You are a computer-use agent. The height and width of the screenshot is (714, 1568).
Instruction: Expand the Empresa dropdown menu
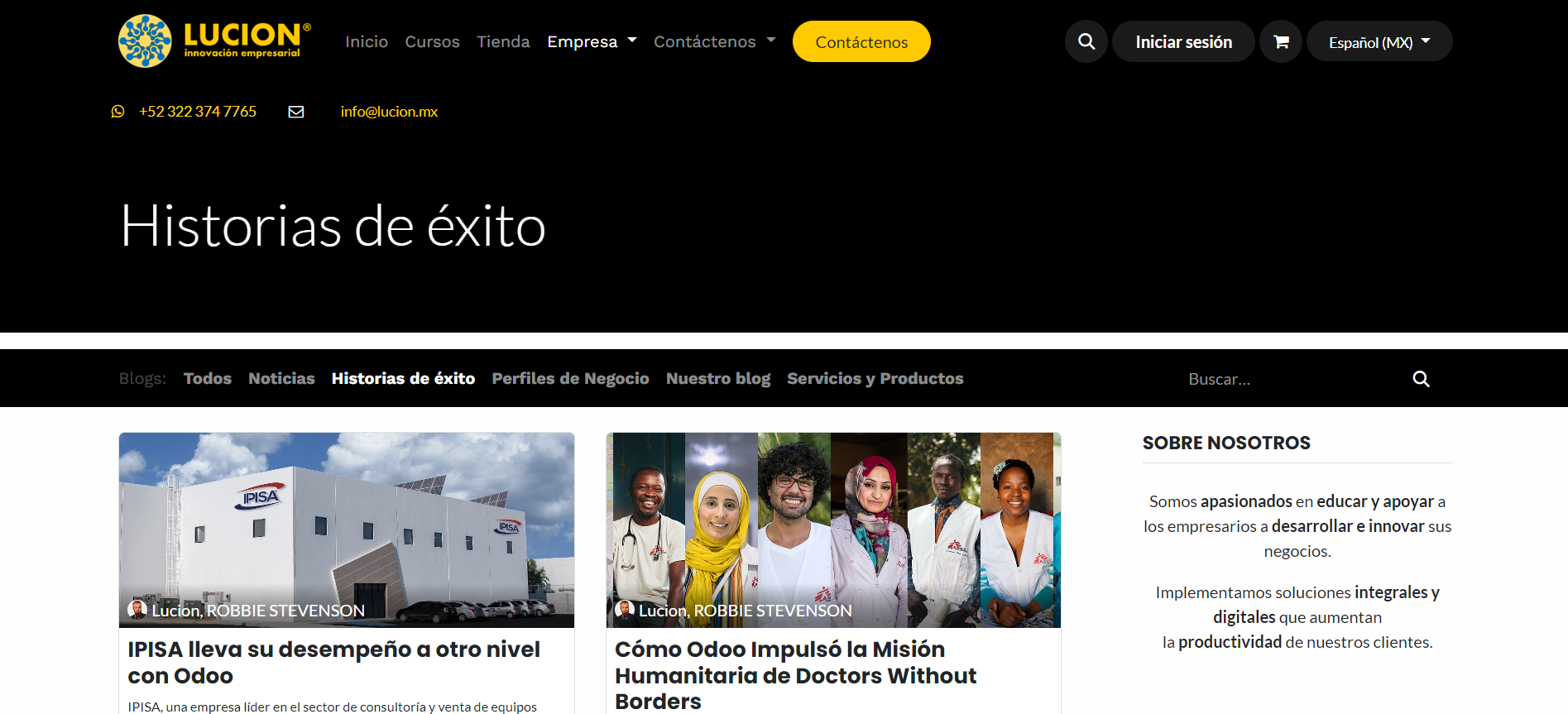pos(592,41)
